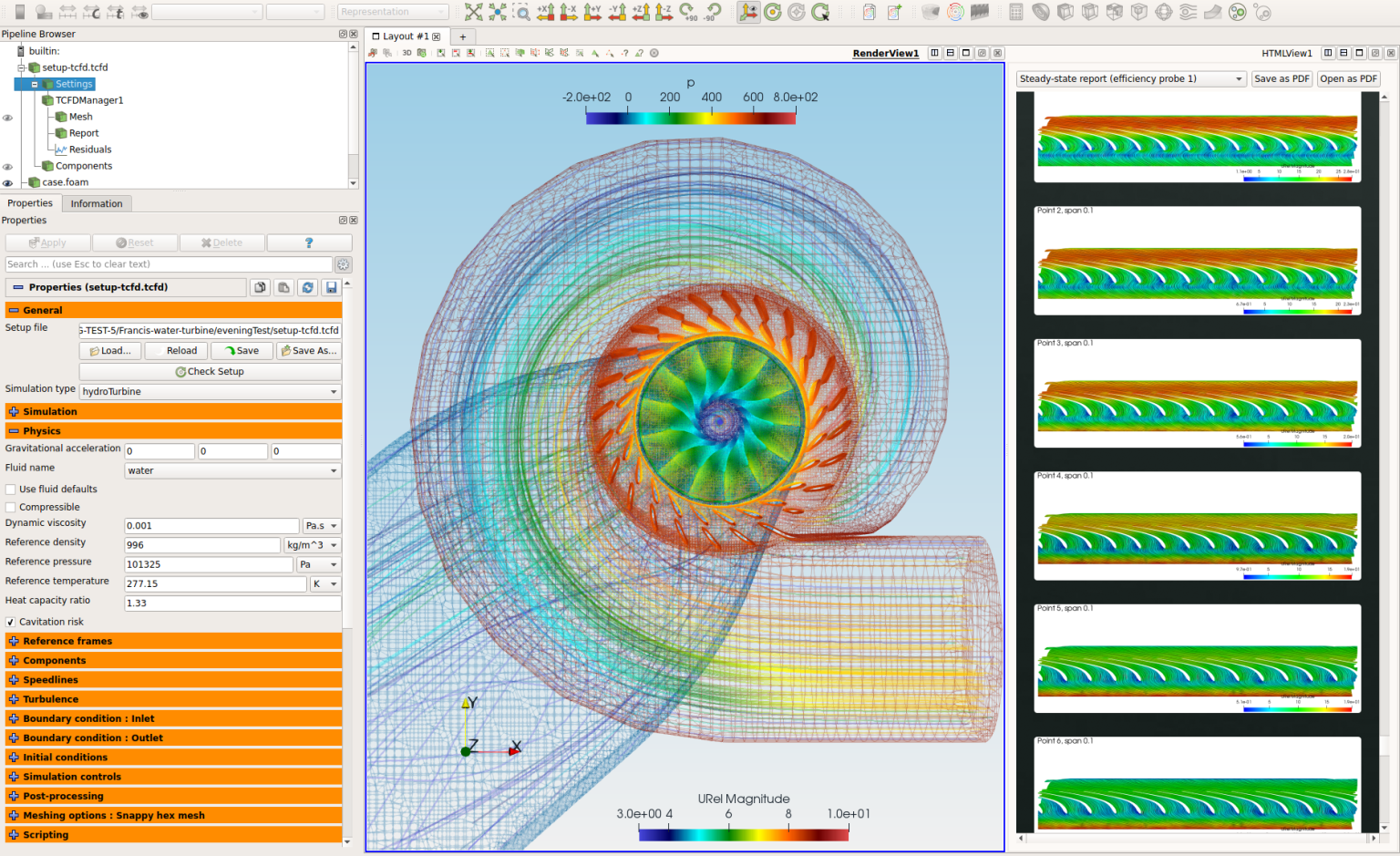The width and height of the screenshot is (1400, 856).
Task: Click the pressure color legend bar
Action: [x=690, y=117]
